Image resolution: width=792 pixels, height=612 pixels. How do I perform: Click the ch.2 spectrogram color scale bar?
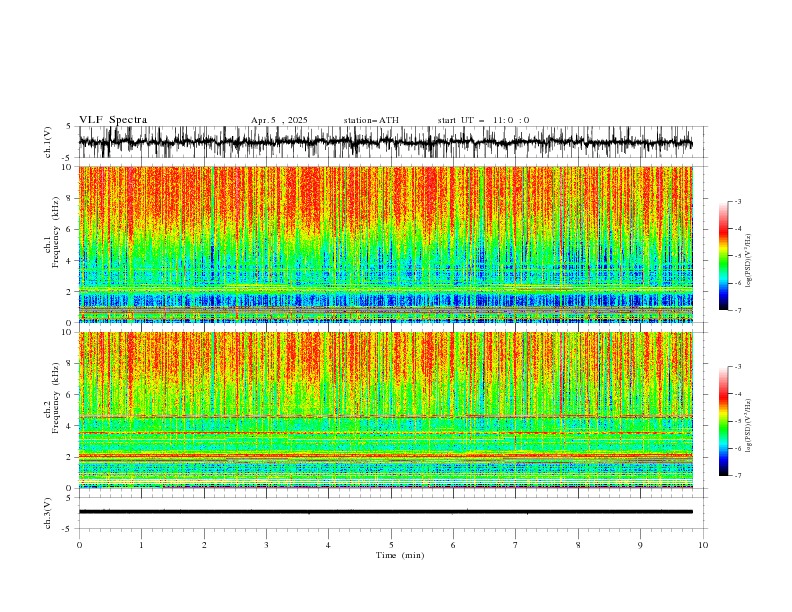[x=723, y=421]
